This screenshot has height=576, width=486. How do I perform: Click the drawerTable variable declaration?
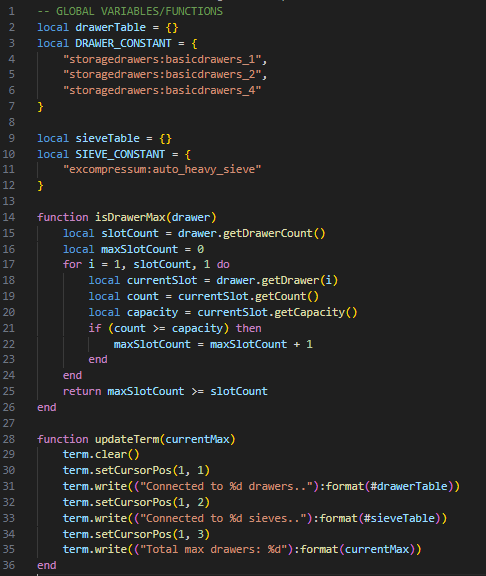pos(111,28)
